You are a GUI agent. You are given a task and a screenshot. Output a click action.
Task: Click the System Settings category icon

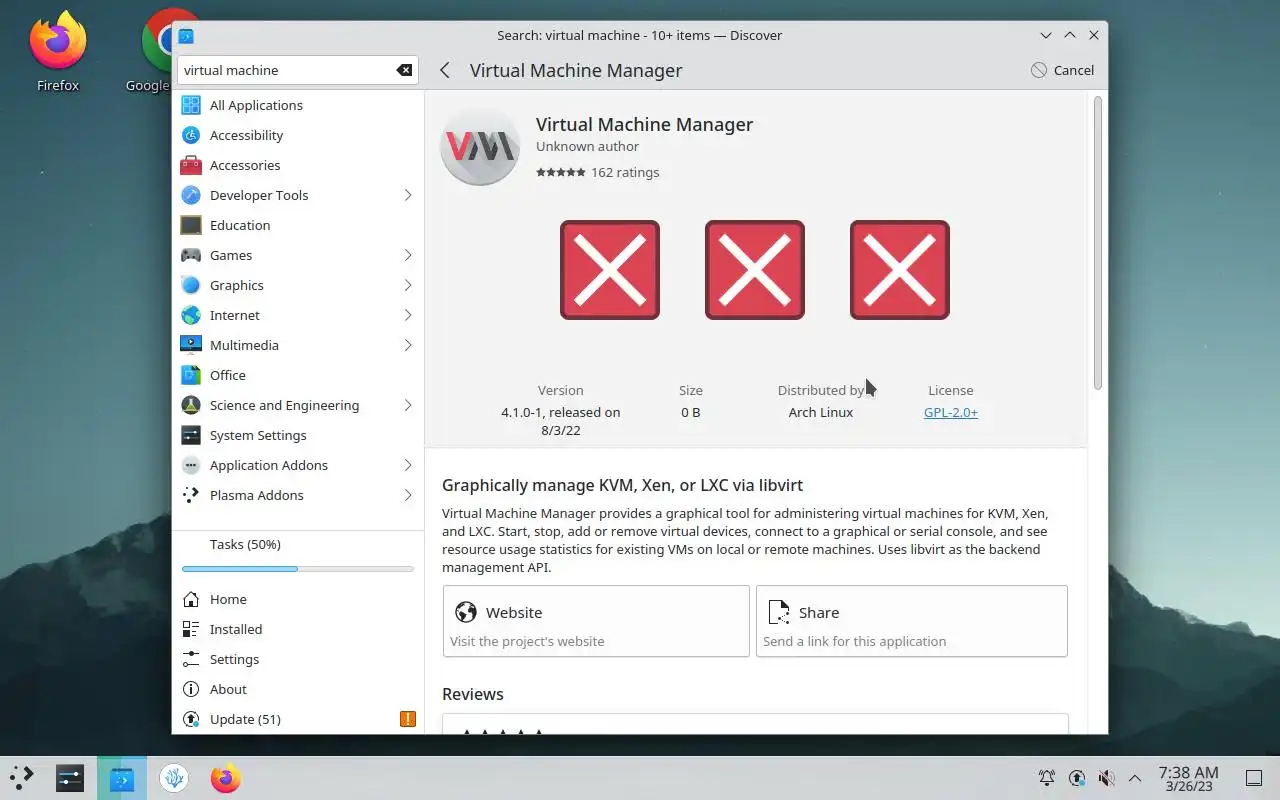tap(191, 435)
